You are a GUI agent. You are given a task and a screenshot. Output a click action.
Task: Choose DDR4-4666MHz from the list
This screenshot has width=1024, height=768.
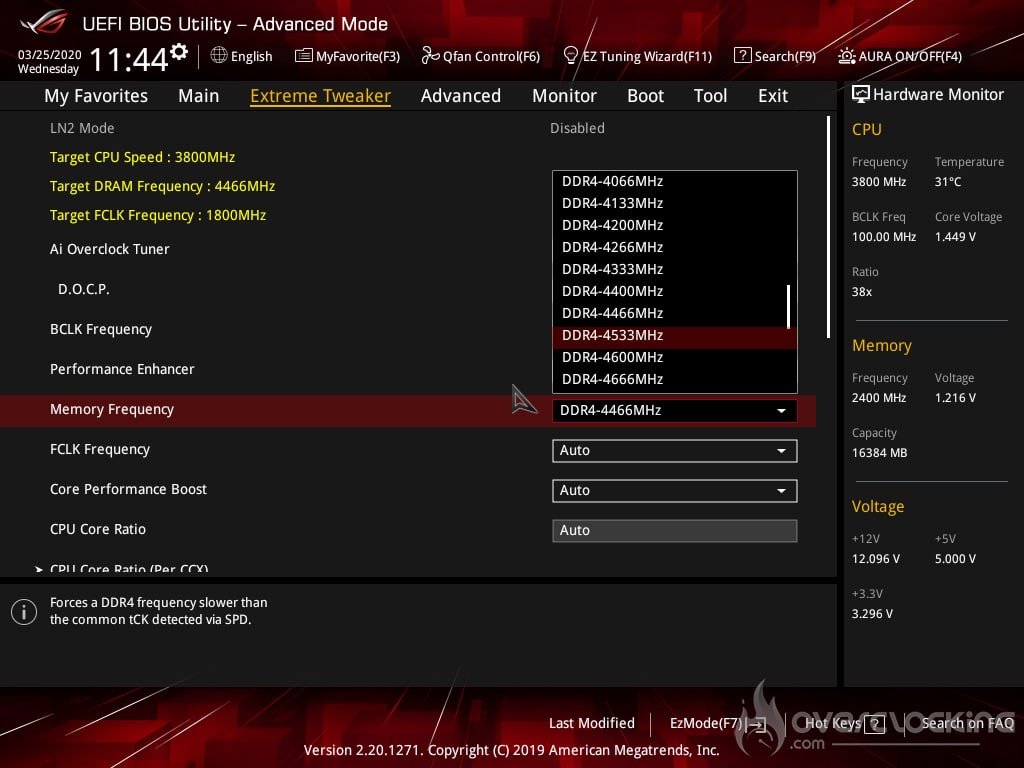pyautogui.click(x=675, y=379)
